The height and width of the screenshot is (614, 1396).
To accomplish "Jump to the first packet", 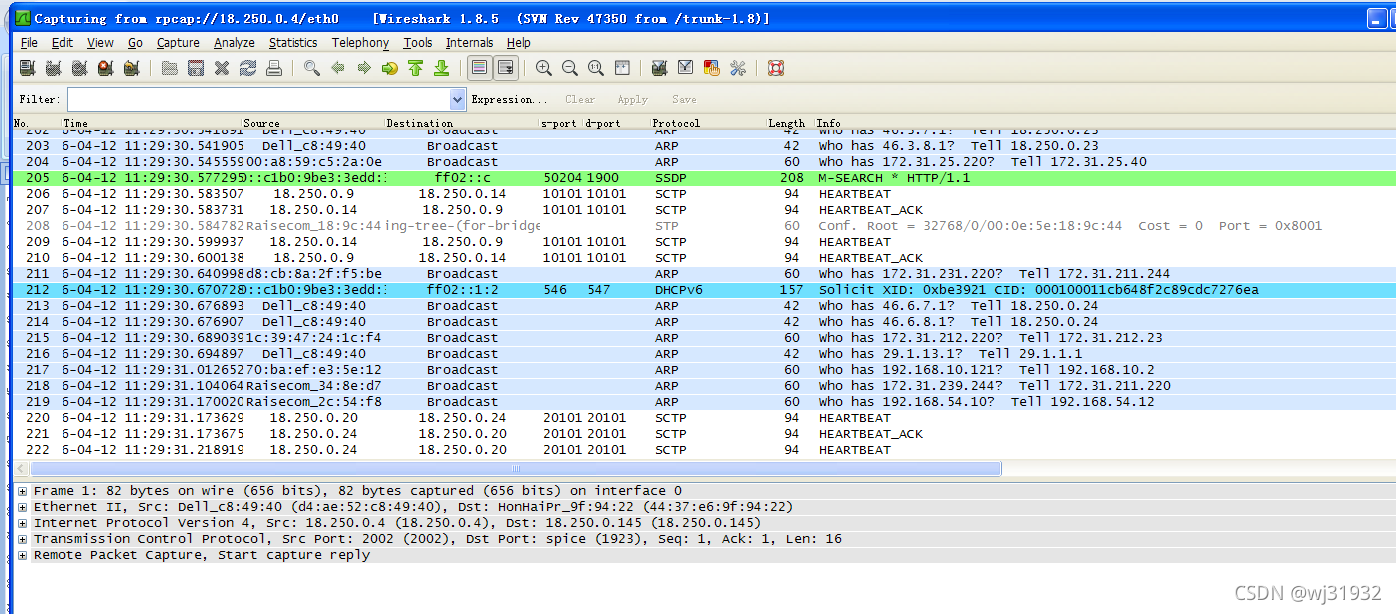I will pos(416,68).
